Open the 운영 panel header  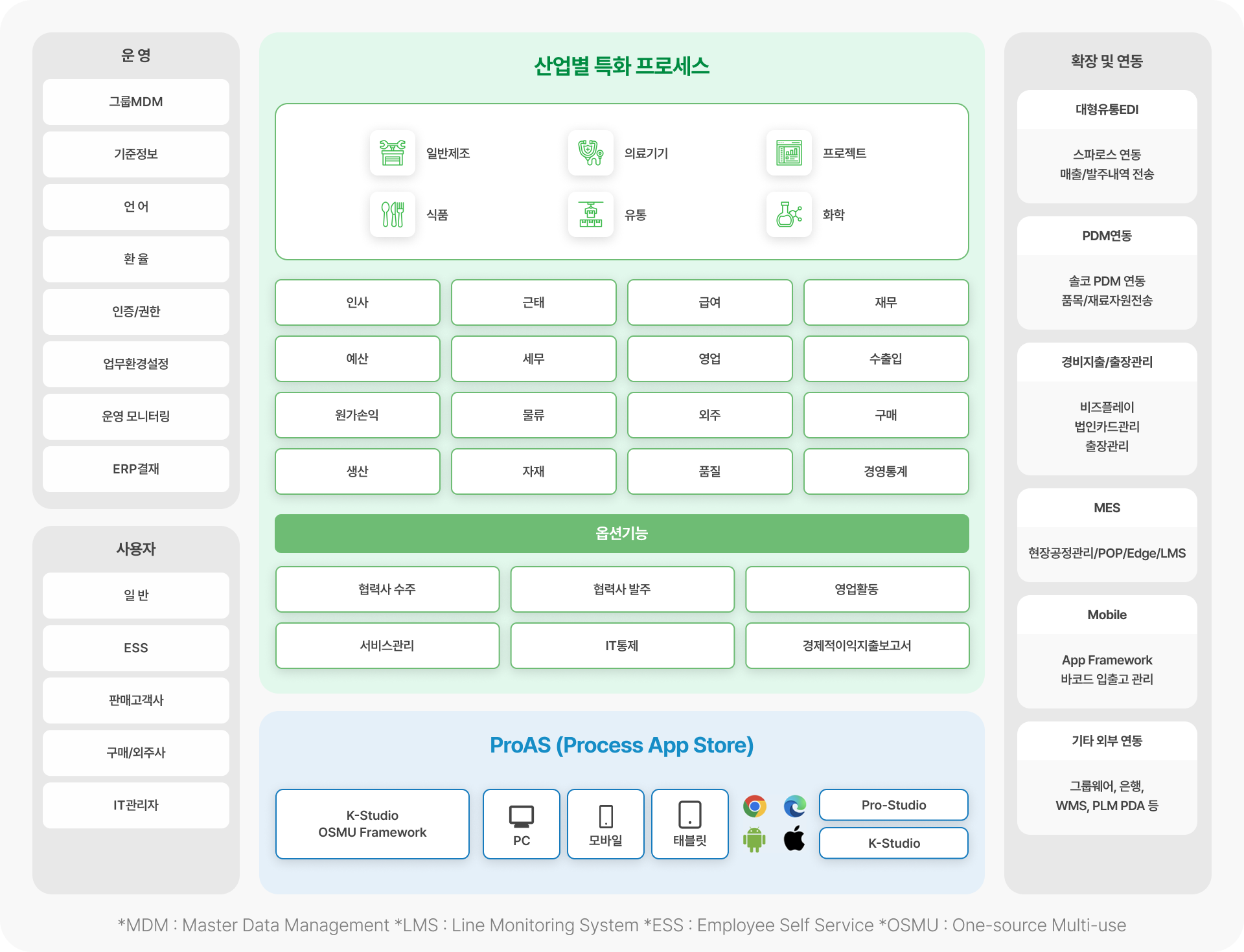point(135,55)
